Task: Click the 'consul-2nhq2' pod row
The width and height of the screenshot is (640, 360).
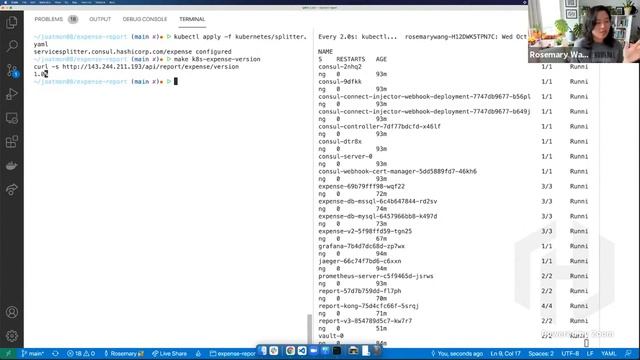Action: [340, 67]
